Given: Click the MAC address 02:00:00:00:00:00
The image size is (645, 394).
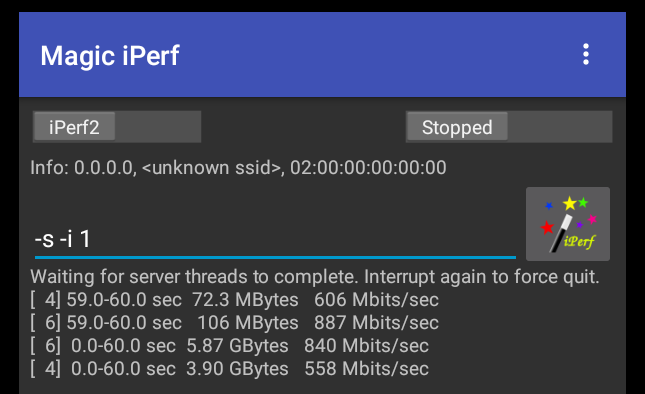Looking at the screenshot, I should (368, 168).
